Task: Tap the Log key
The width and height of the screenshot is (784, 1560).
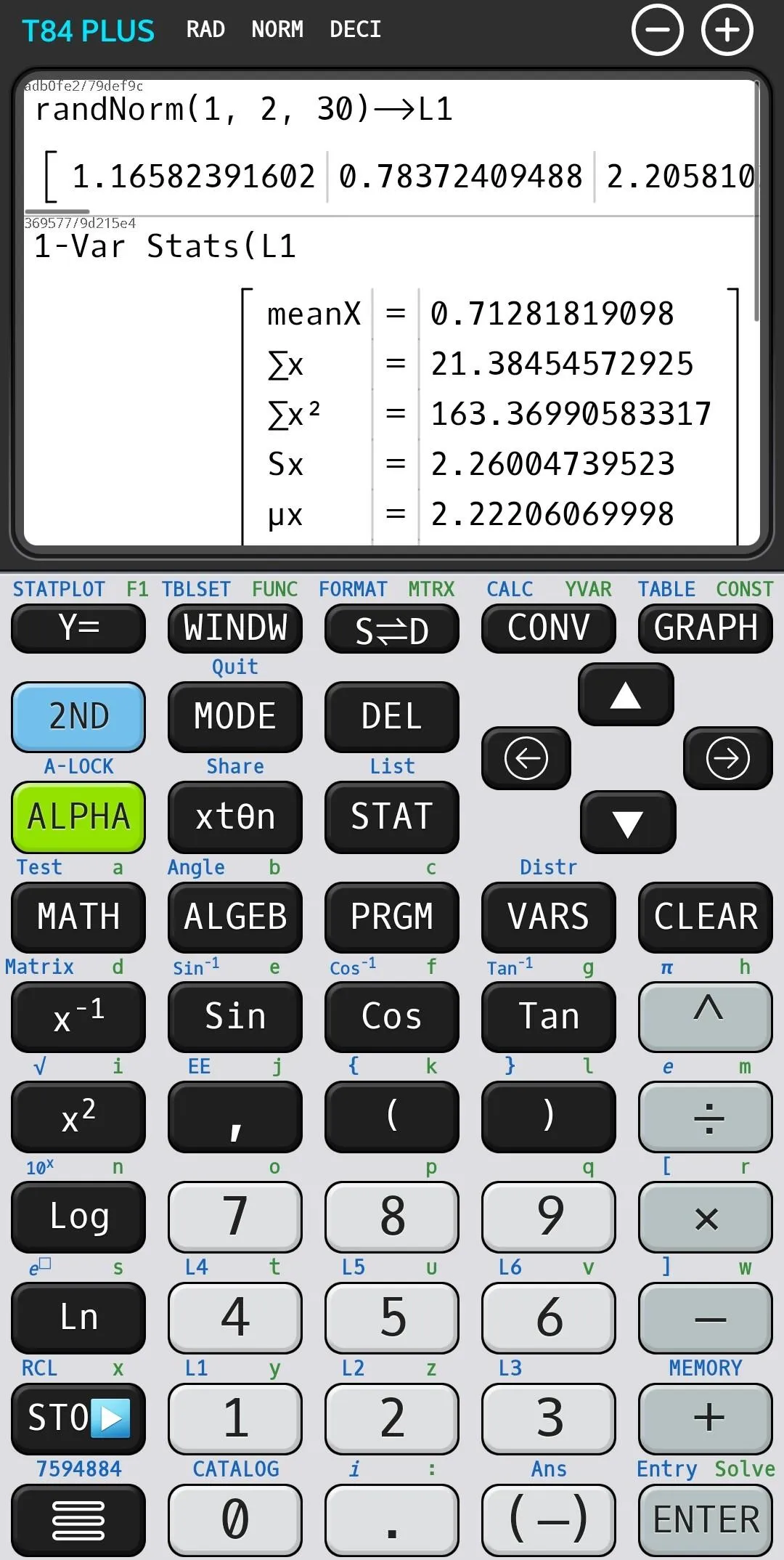Action: [78, 1217]
